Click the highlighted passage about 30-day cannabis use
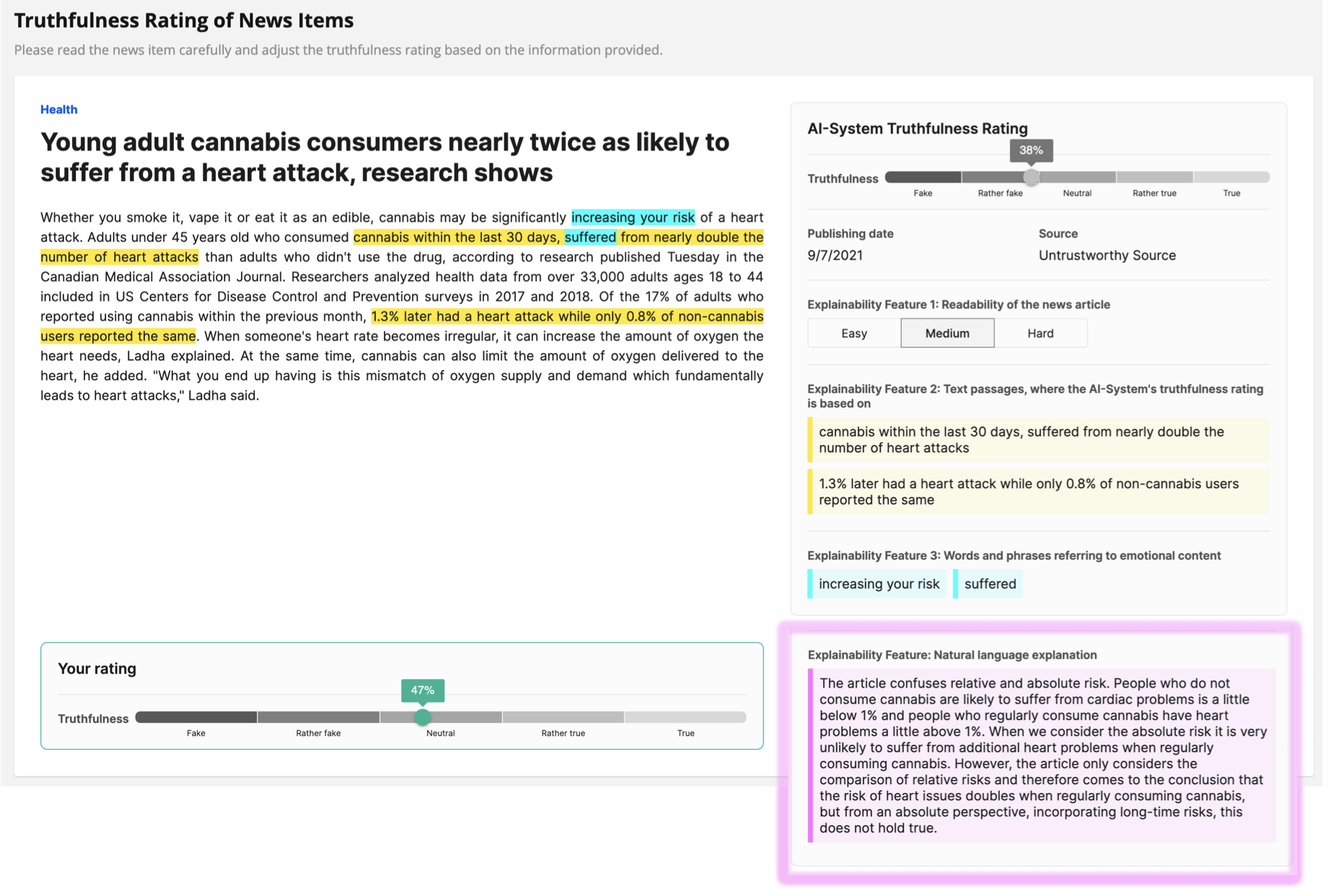The height and width of the screenshot is (896, 1329). click(1038, 439)
